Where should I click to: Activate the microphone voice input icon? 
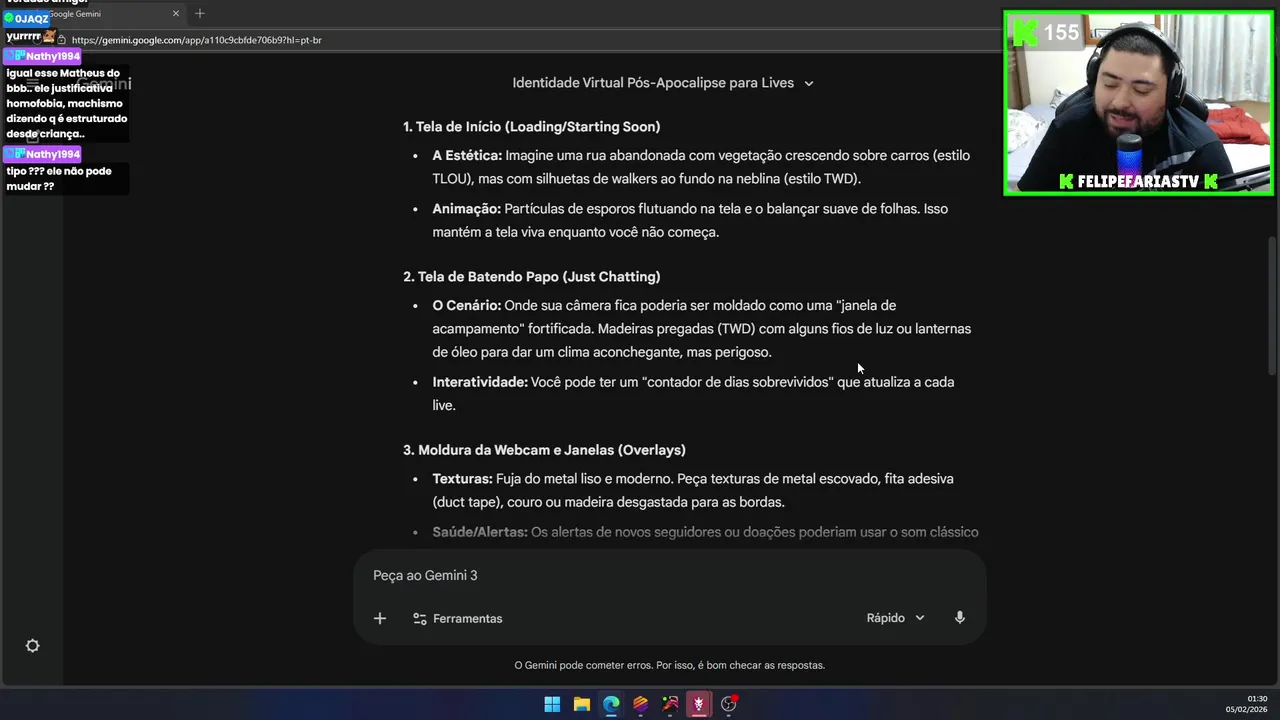[x=960, y=618]
